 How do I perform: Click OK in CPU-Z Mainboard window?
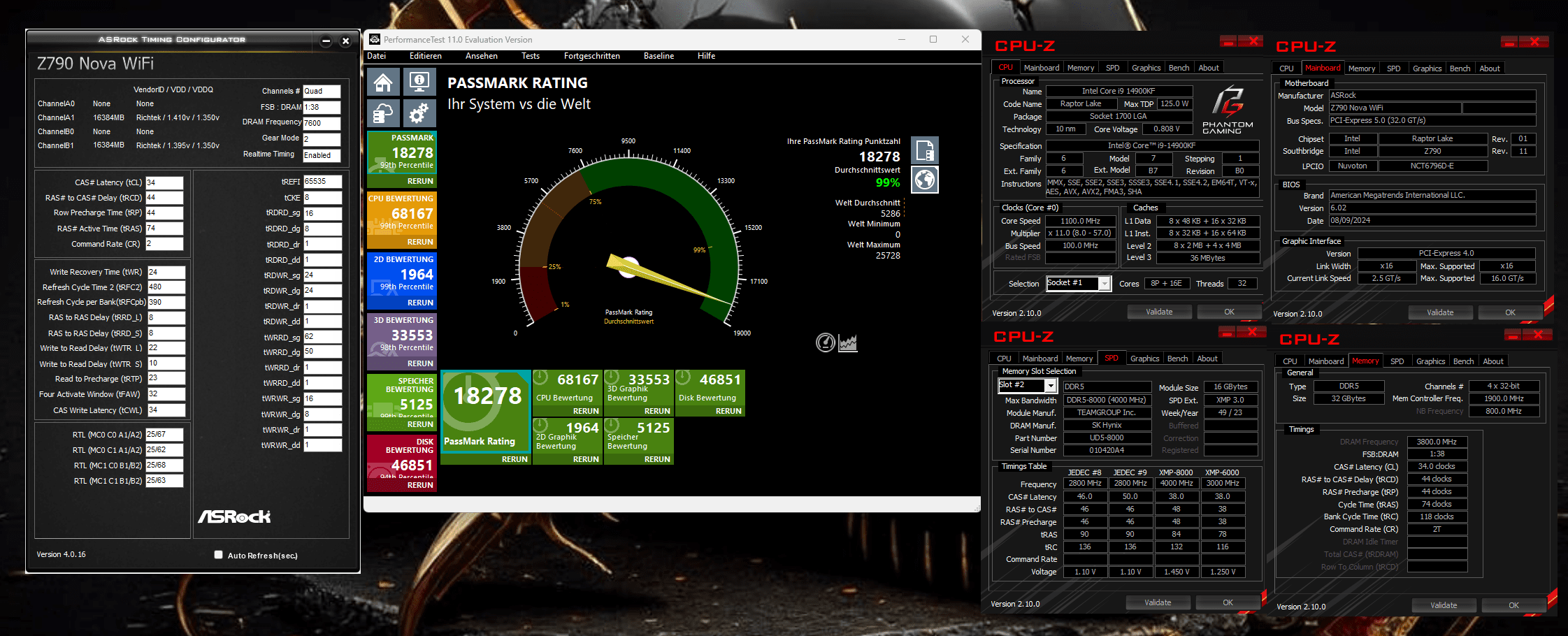[1510, 312]
